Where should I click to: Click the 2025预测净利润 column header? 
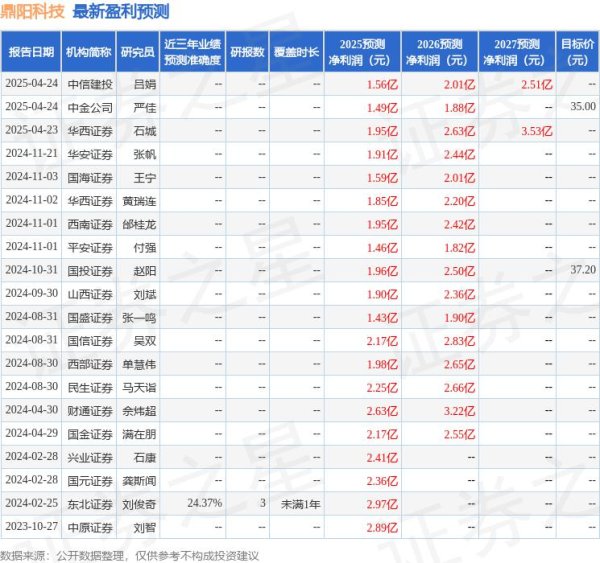pyautogui.click(x=362, y=51)
